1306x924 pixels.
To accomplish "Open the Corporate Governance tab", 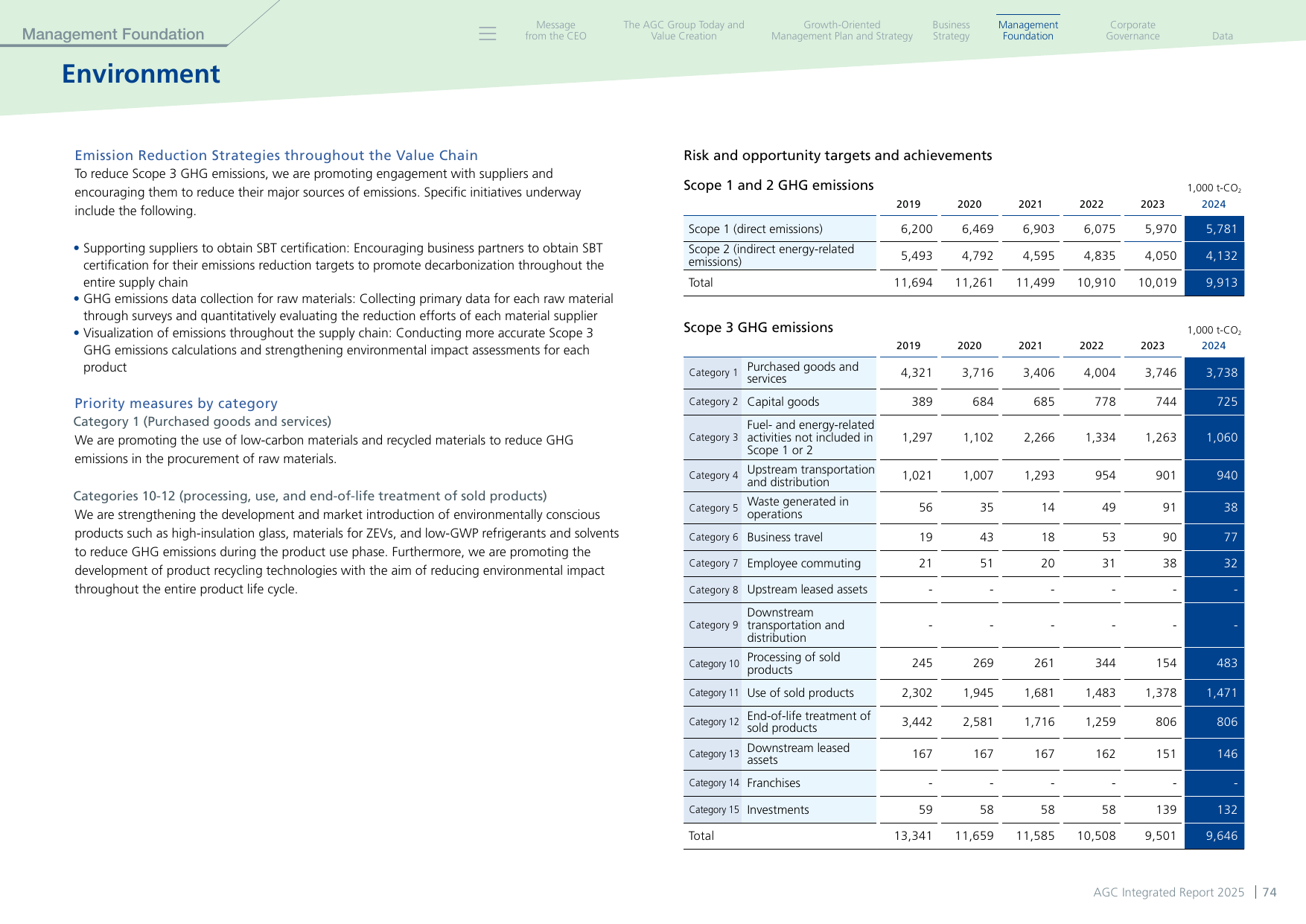I will pyautogui.click(x=1133, y=31).
